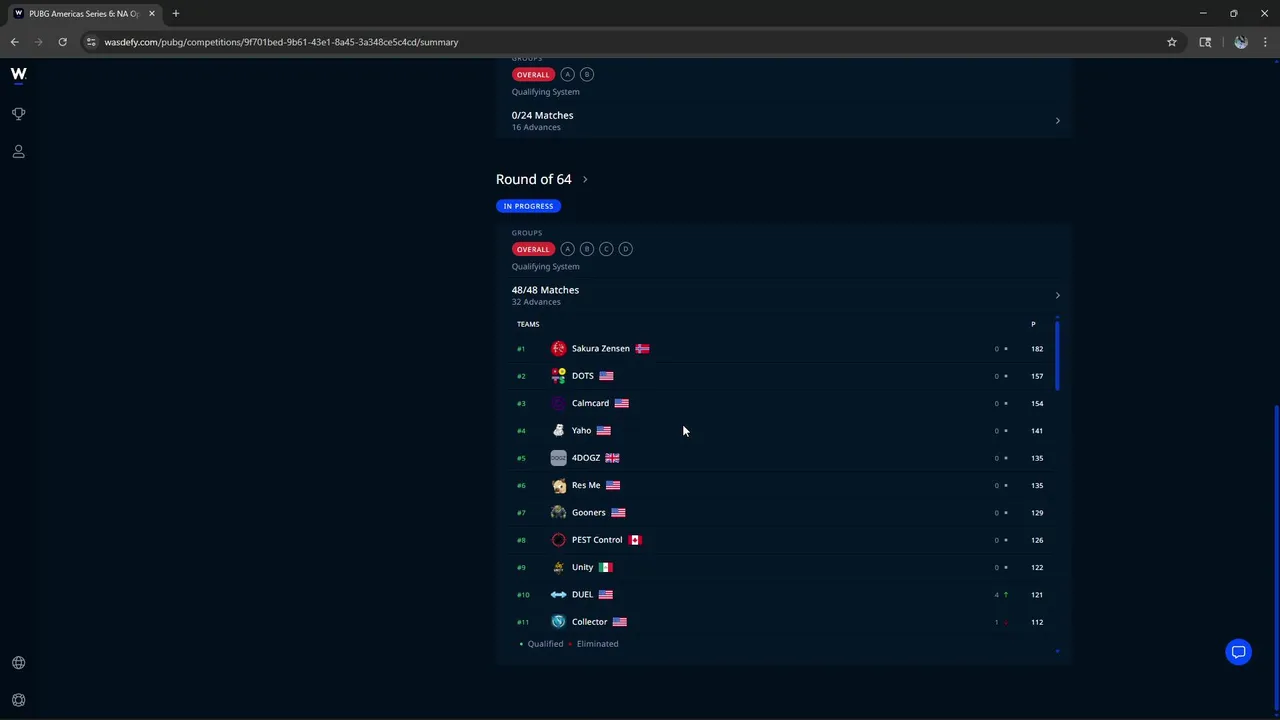Click the DUEL team logo
Viewport: 1280px width, 720px height.
(558, 594)
